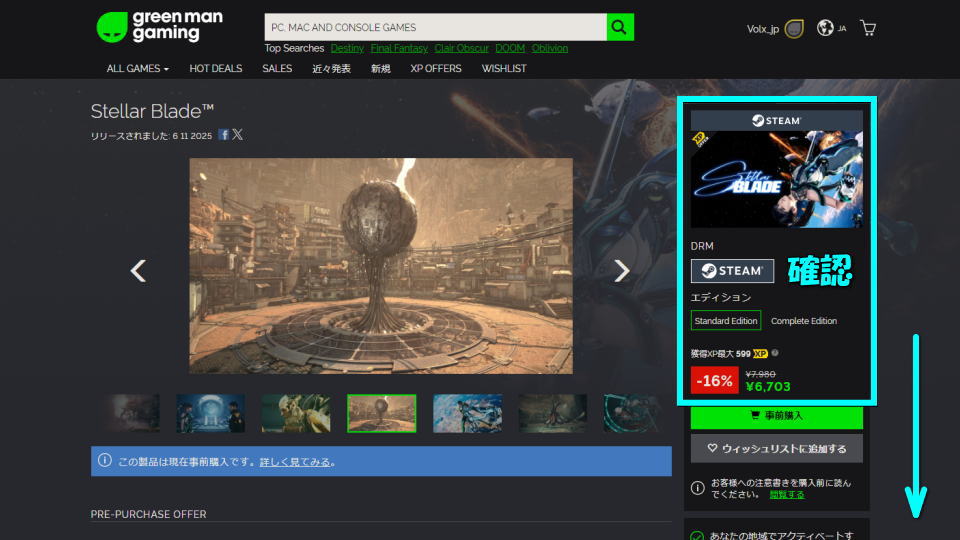Focus the PC, Mac and console games search field
Image resolution: width=960 pixels, height=540 pixels.
[x=435, y=27]
